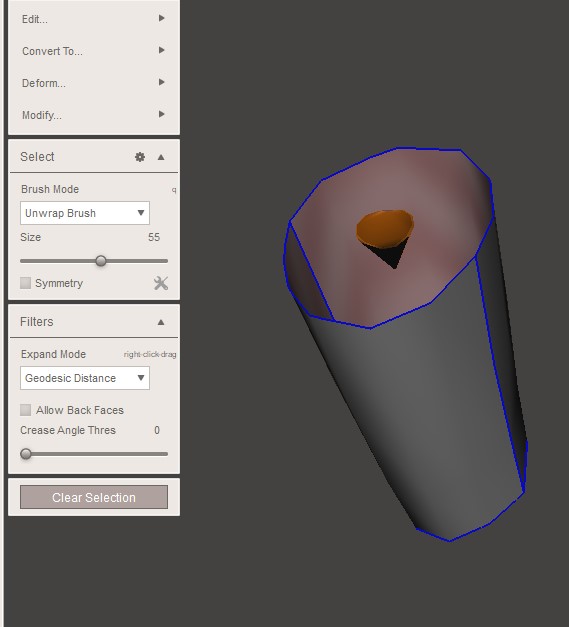The width and height of the screenshot is (569, 627).
Task: Click the orange inner cone on model
Action: coord(384,230)
